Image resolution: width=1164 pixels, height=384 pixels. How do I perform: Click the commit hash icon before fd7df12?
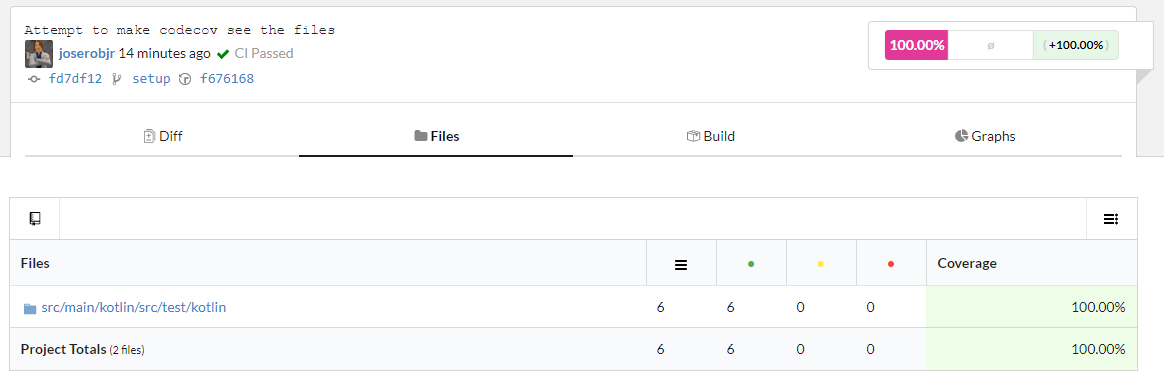tap(33, 79)
